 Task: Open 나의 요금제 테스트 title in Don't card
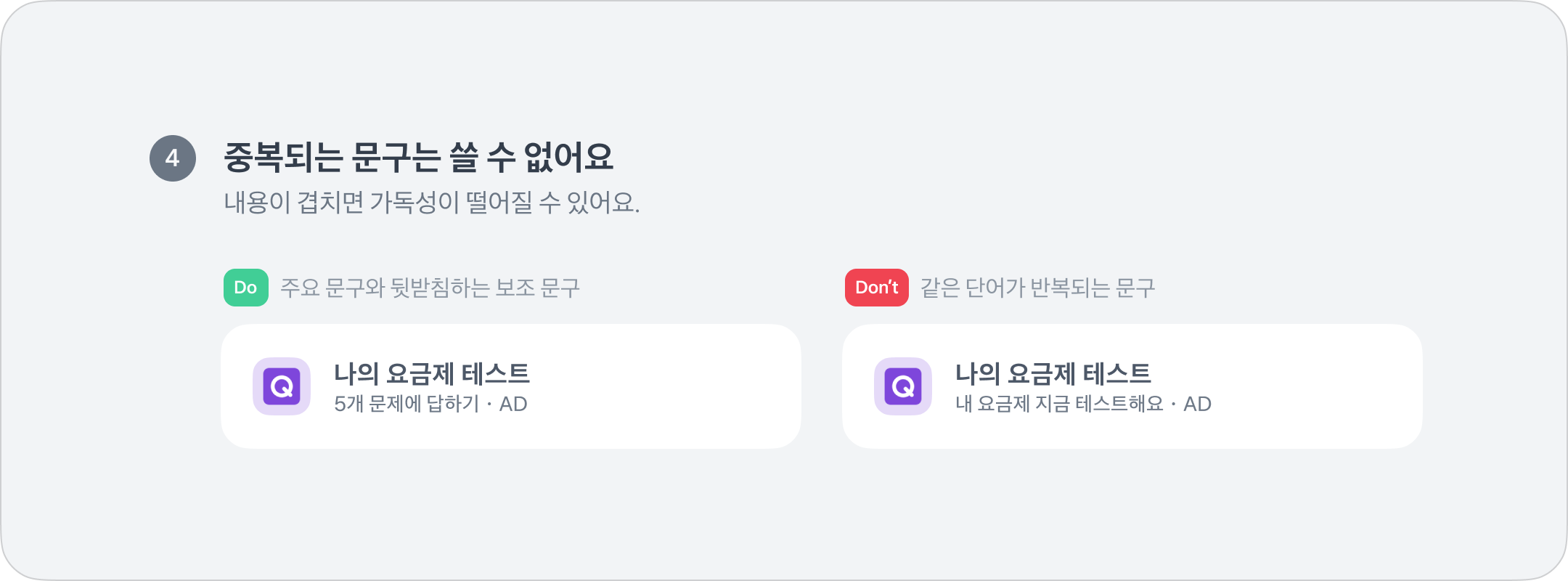click(x=1053, y=374)
